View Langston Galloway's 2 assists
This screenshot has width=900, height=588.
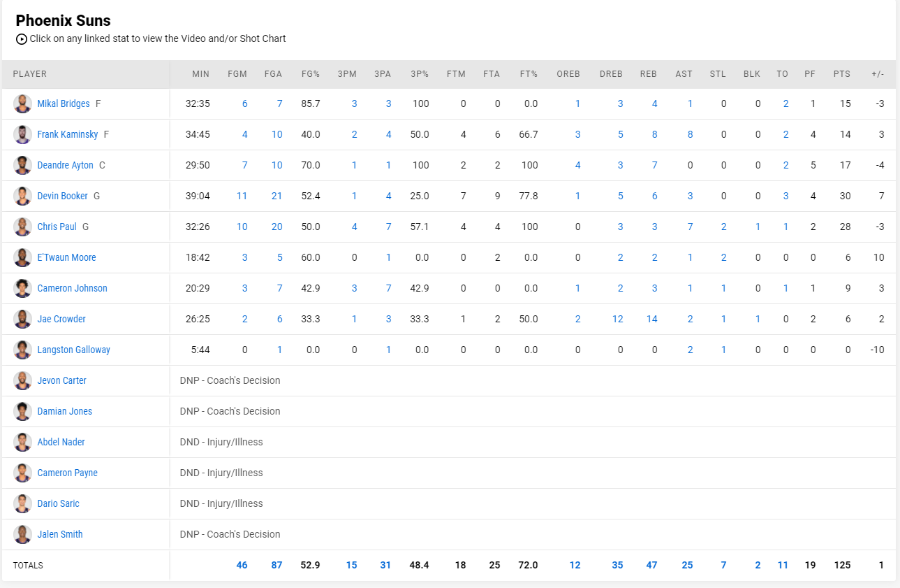point(690,350)
